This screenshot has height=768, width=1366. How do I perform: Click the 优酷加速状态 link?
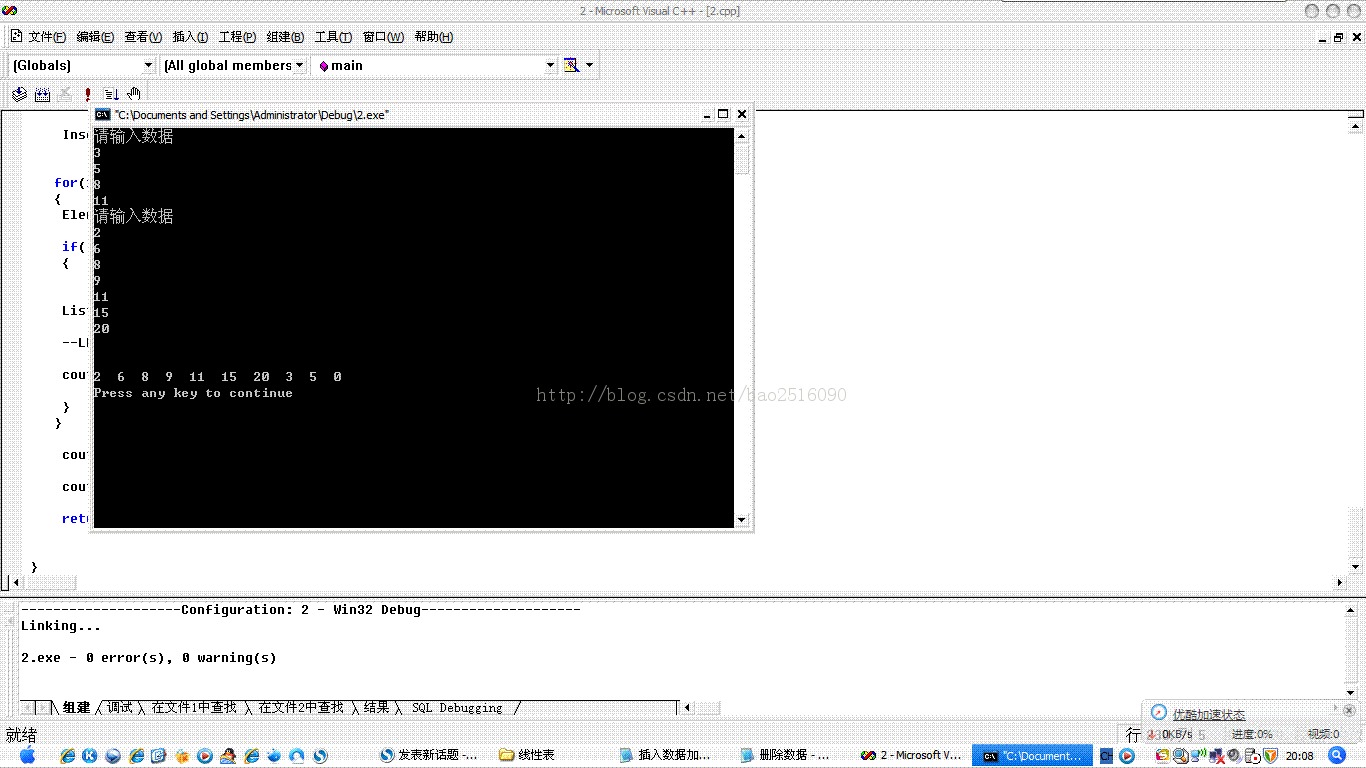pyautogui.click(x=1209, y=715)
